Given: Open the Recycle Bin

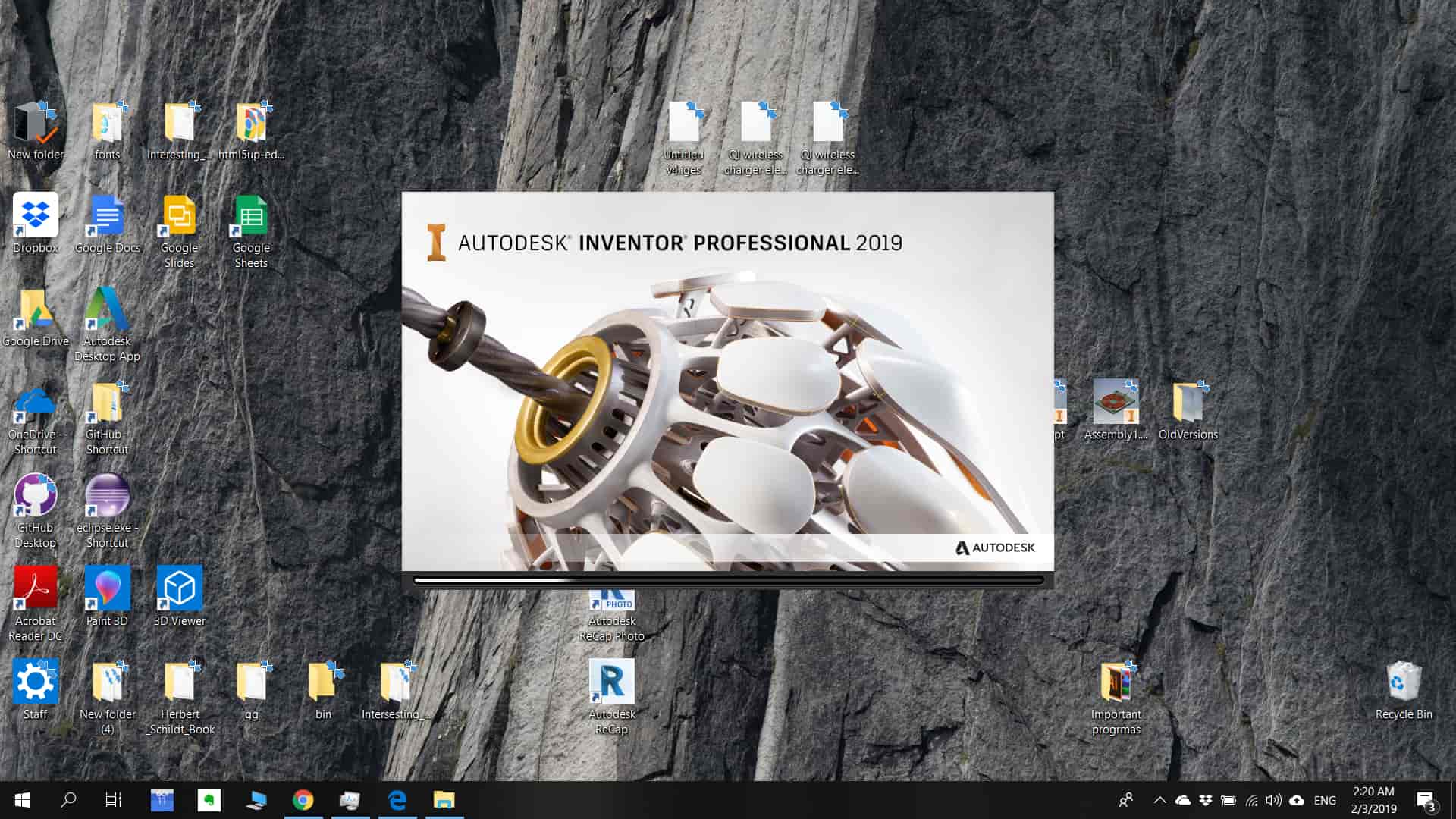Looking at the screenshot, I should coord(1403,682).
